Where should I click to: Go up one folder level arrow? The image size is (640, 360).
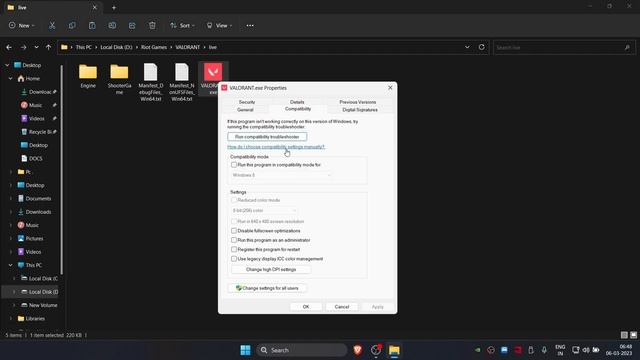coord(48,47)
